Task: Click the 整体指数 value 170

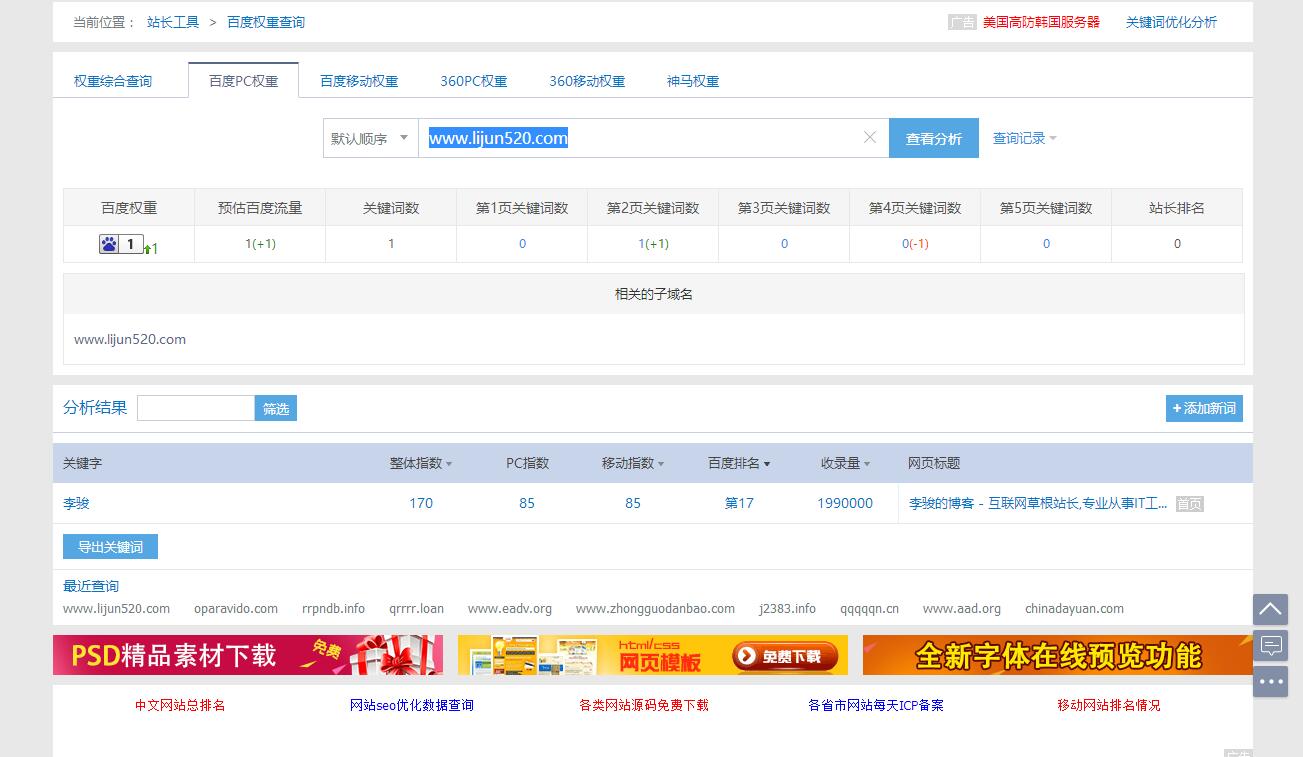Action: [421, 504]
